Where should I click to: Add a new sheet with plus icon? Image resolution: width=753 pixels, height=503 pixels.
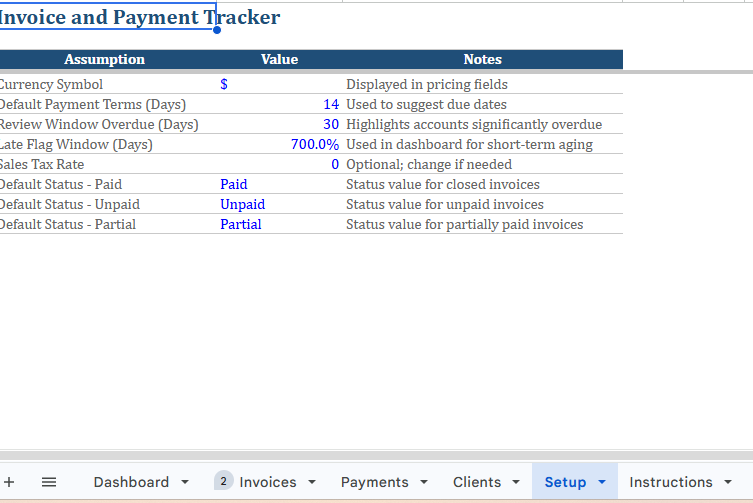(x=9, y=482)
